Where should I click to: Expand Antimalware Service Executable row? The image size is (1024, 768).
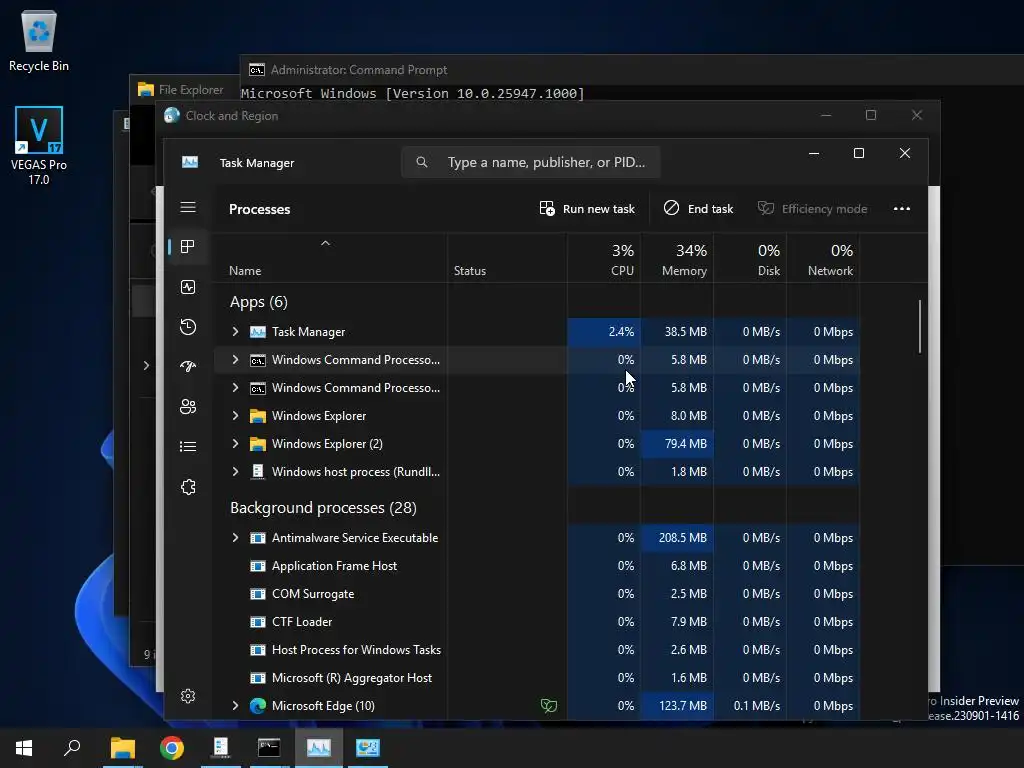[x=235, y=538]
